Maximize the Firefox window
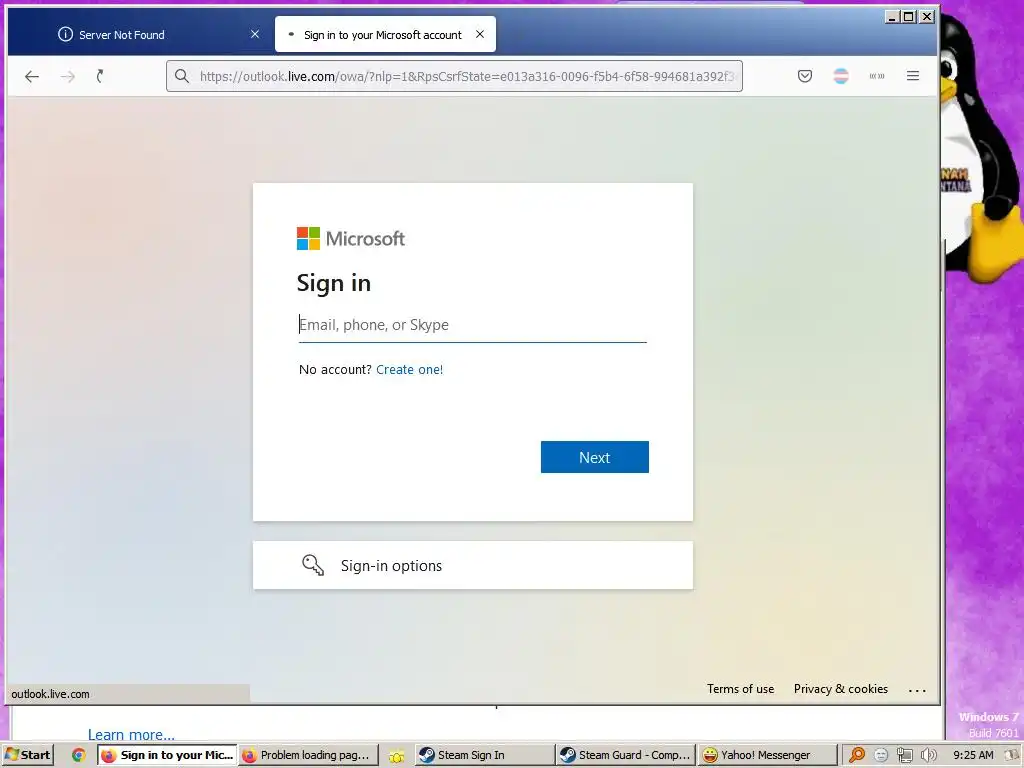The image size is (1024, 768). click(x=908, y=17)
